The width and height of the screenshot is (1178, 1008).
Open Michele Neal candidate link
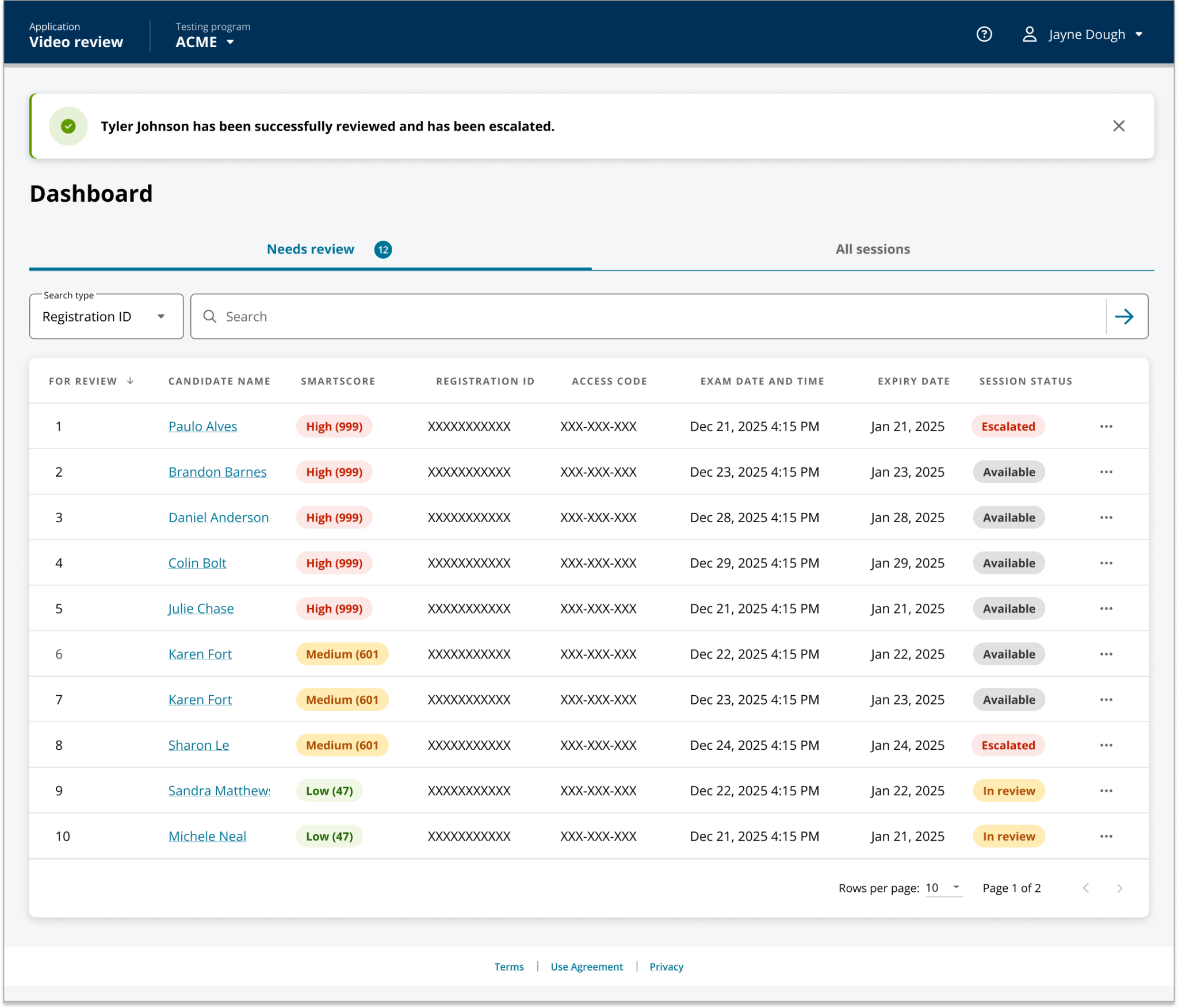coord(207,836)
